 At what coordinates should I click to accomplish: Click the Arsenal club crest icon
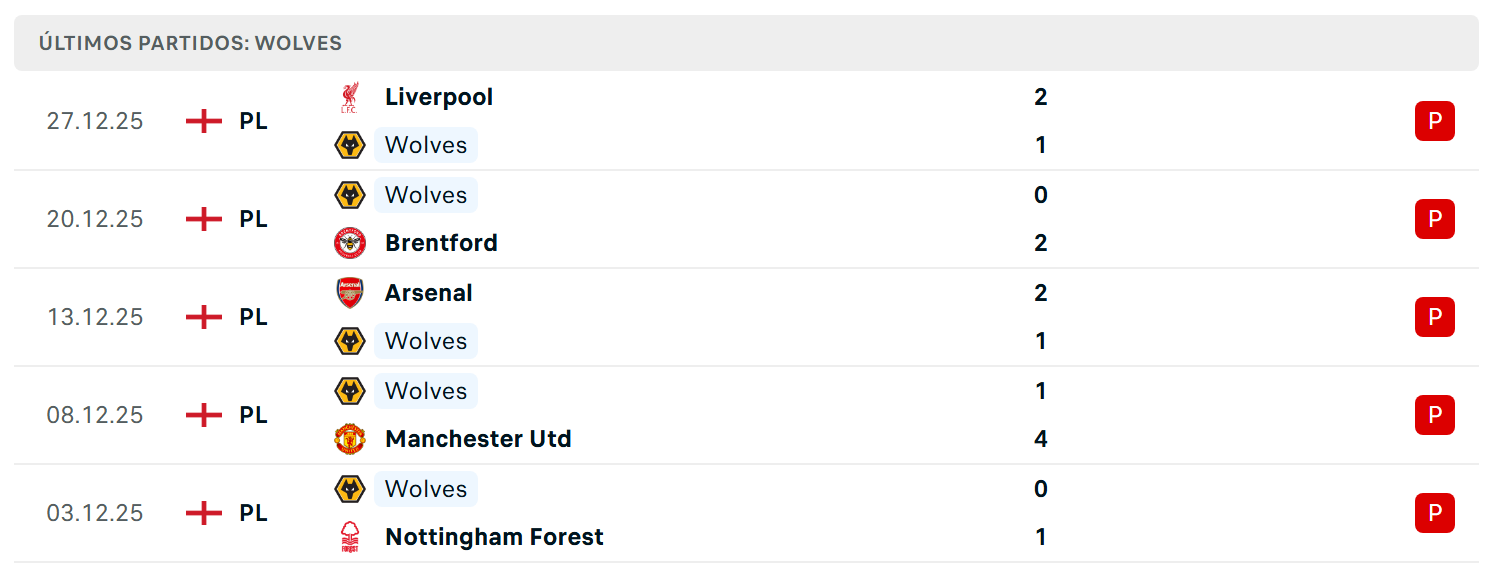coord(349,293)
